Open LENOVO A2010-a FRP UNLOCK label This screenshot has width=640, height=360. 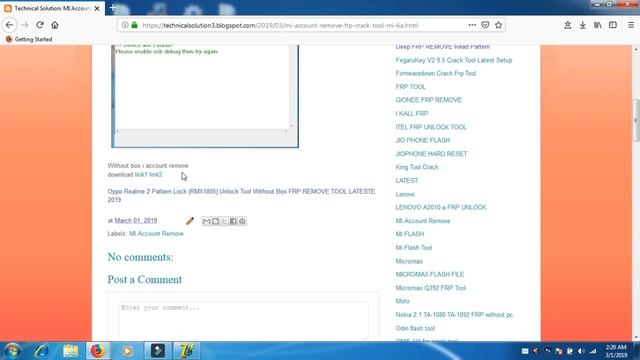[441, 207]
